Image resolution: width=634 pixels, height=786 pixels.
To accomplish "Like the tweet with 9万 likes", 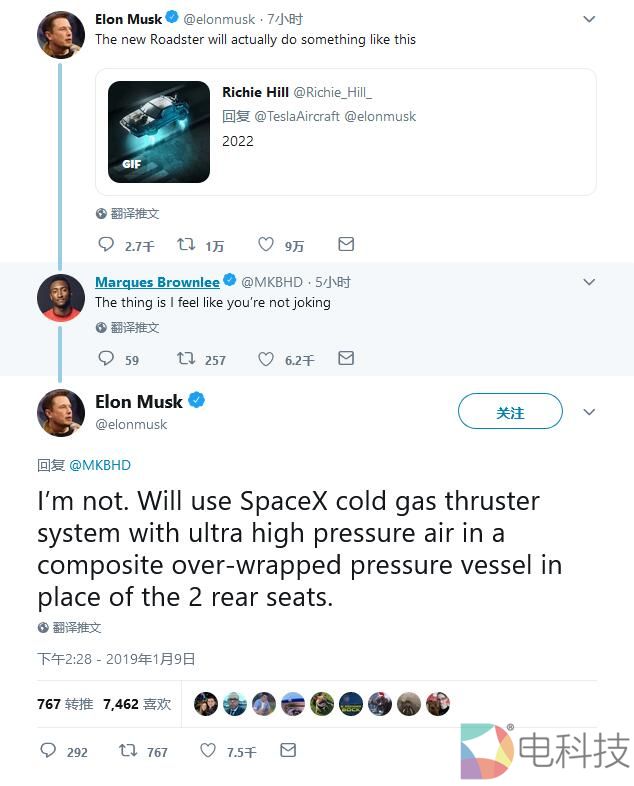I will (x=266, y=244).
